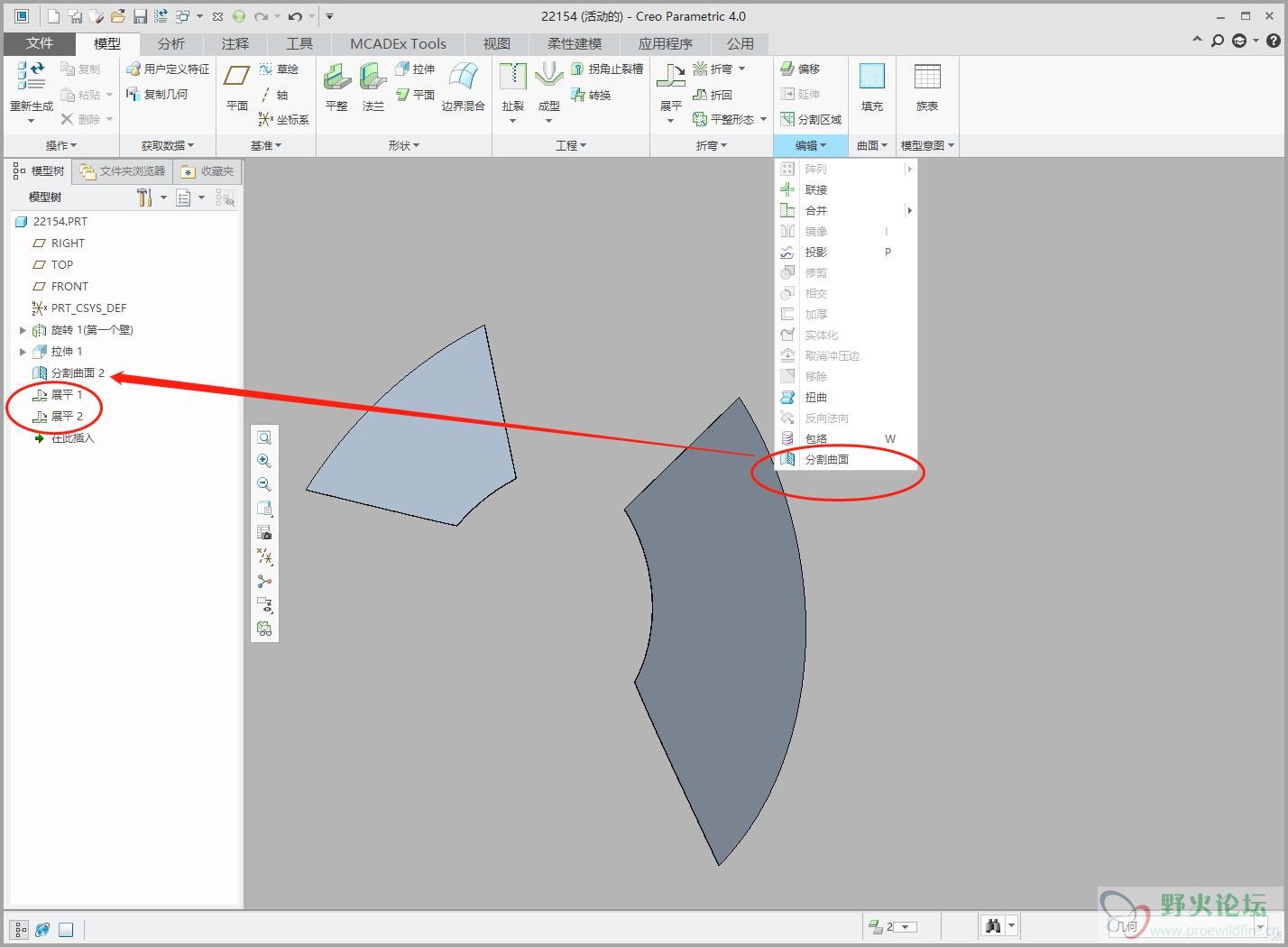
Task: Select the Sketch (草绘) tool
Action: pos(279,69)
